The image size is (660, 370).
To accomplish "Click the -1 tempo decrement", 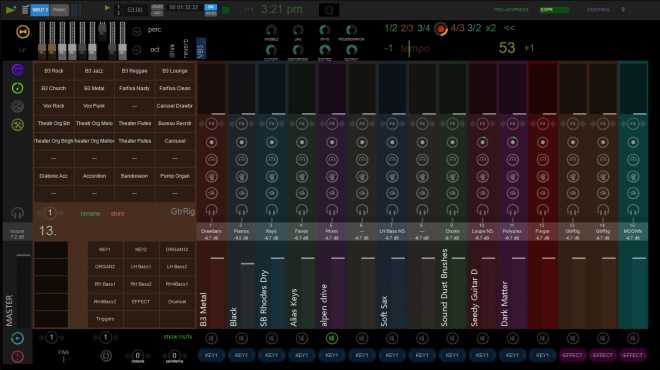I will click(x=388, y=48).
